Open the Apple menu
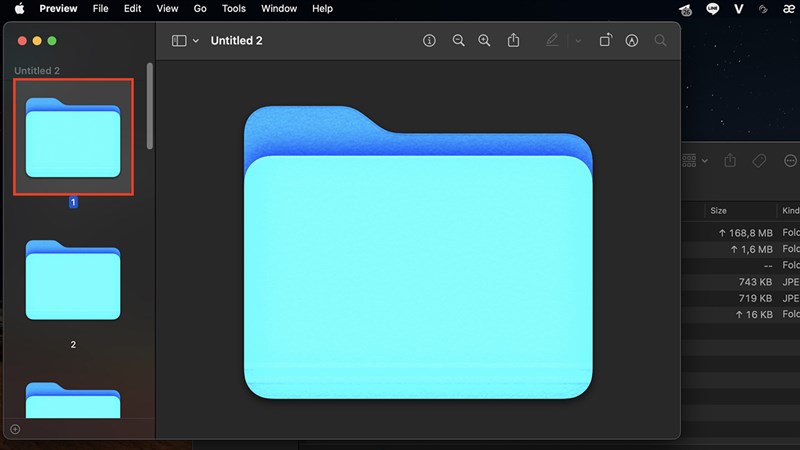The height and width of the screenshot is (450, 800). point(19,9)
